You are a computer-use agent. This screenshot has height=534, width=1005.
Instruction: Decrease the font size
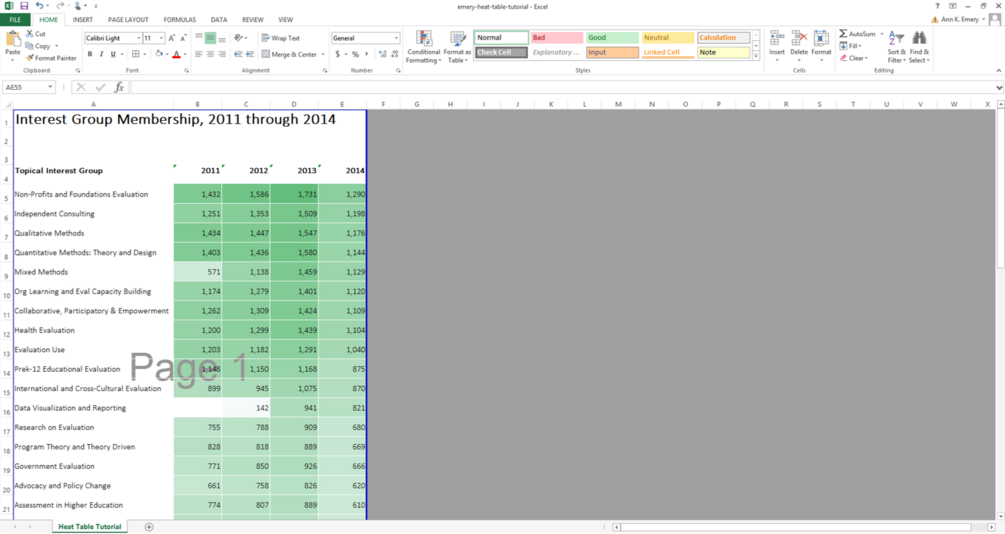183,38
